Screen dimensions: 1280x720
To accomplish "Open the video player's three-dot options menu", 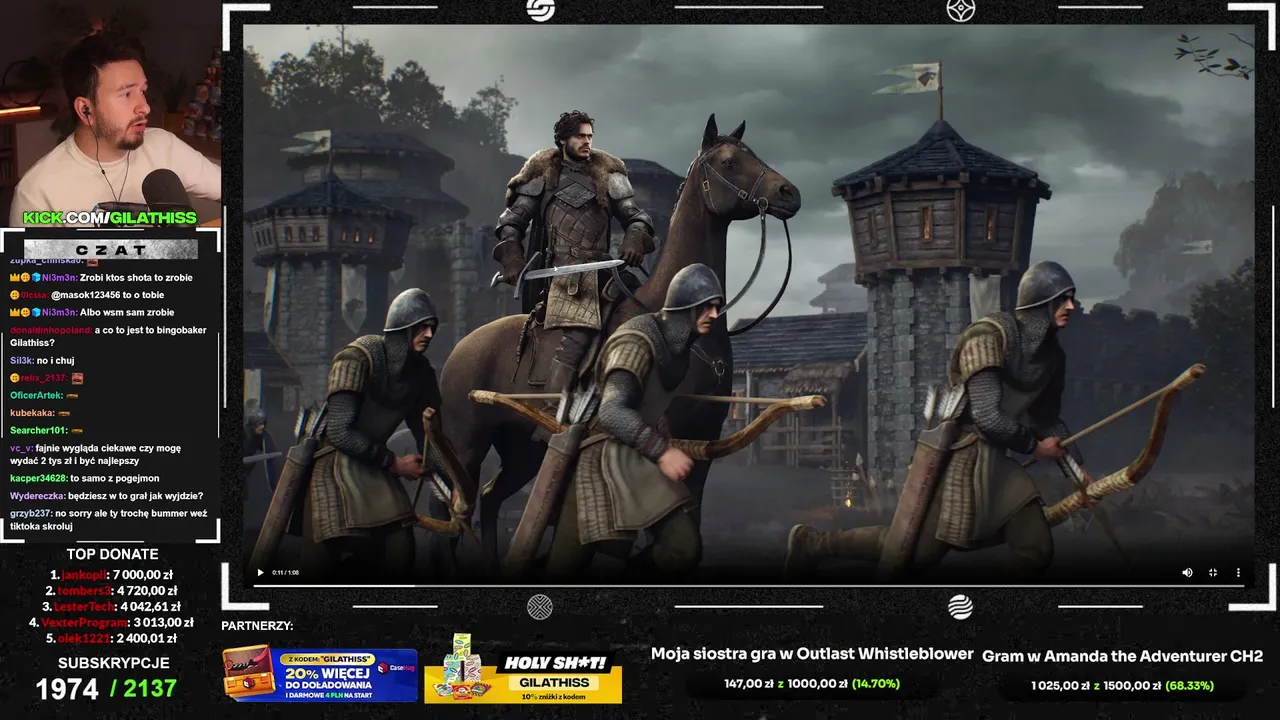I will [1238, 573].
